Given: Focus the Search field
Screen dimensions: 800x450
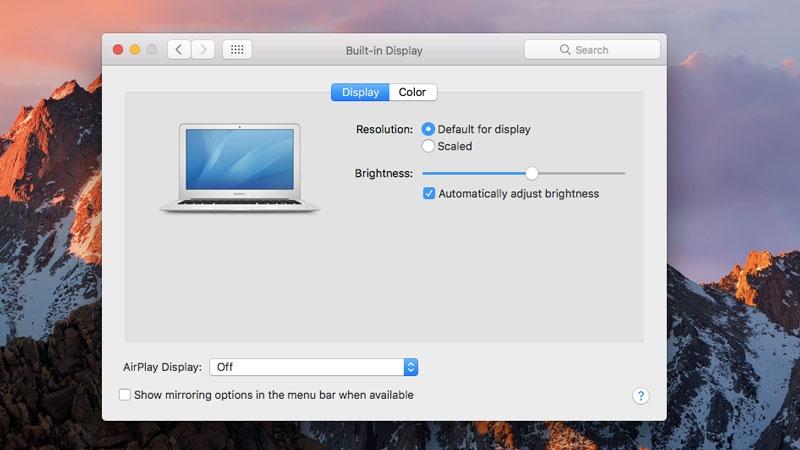Looking at the screenshot, I should [x=592, y=49].
